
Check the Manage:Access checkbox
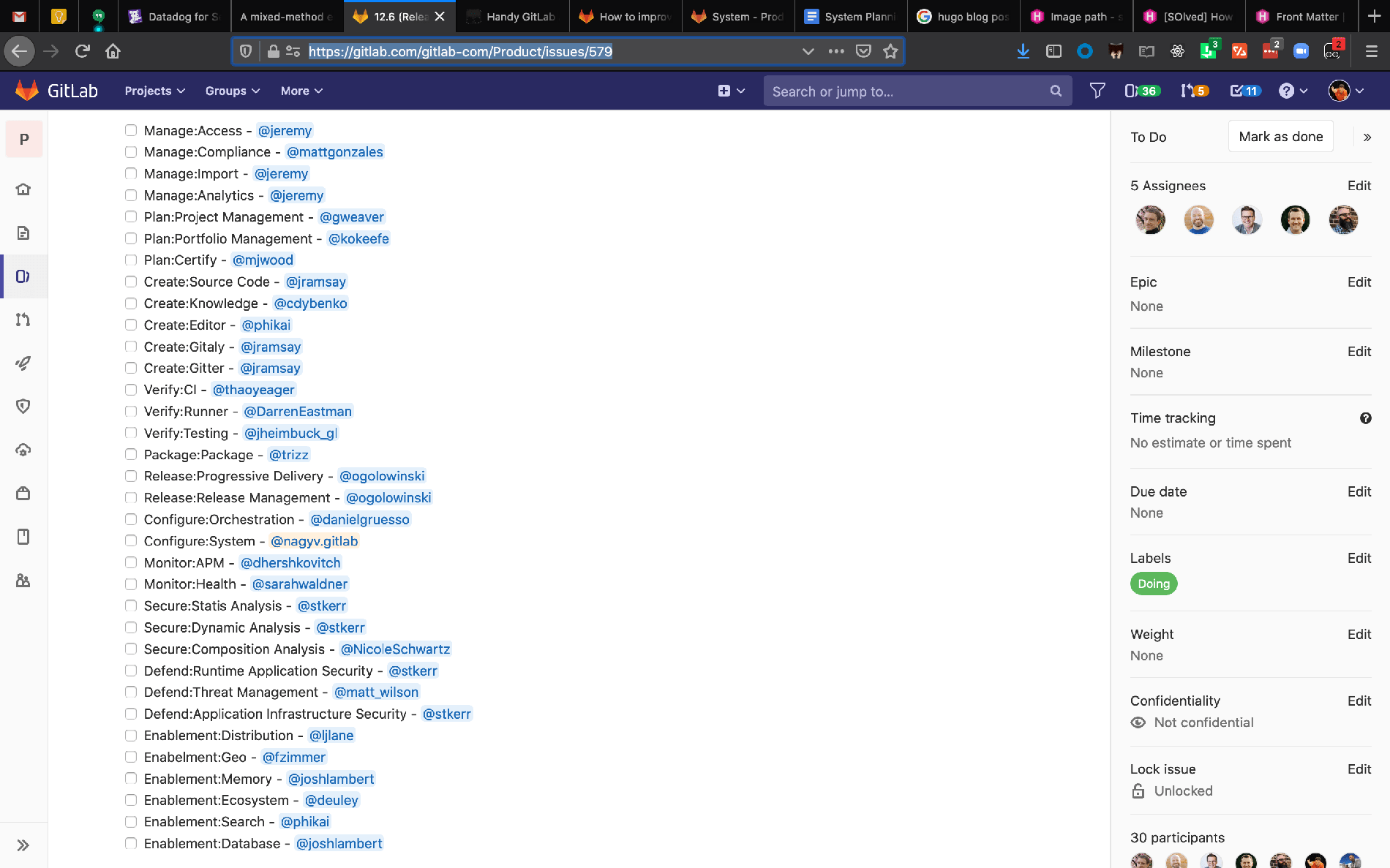click(x=131, y=130)
